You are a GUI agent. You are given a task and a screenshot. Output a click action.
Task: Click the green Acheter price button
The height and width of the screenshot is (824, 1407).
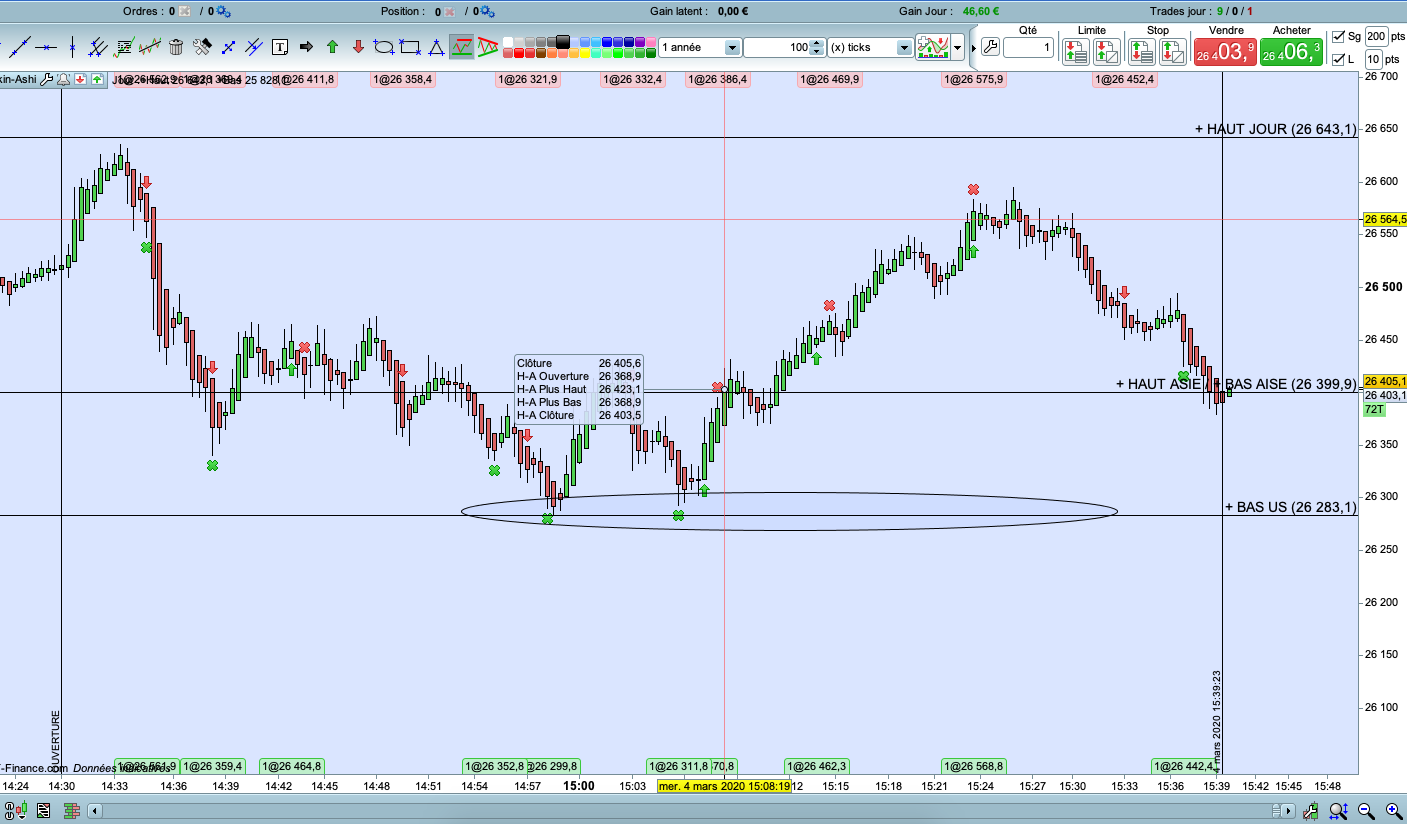(1291, 51)
